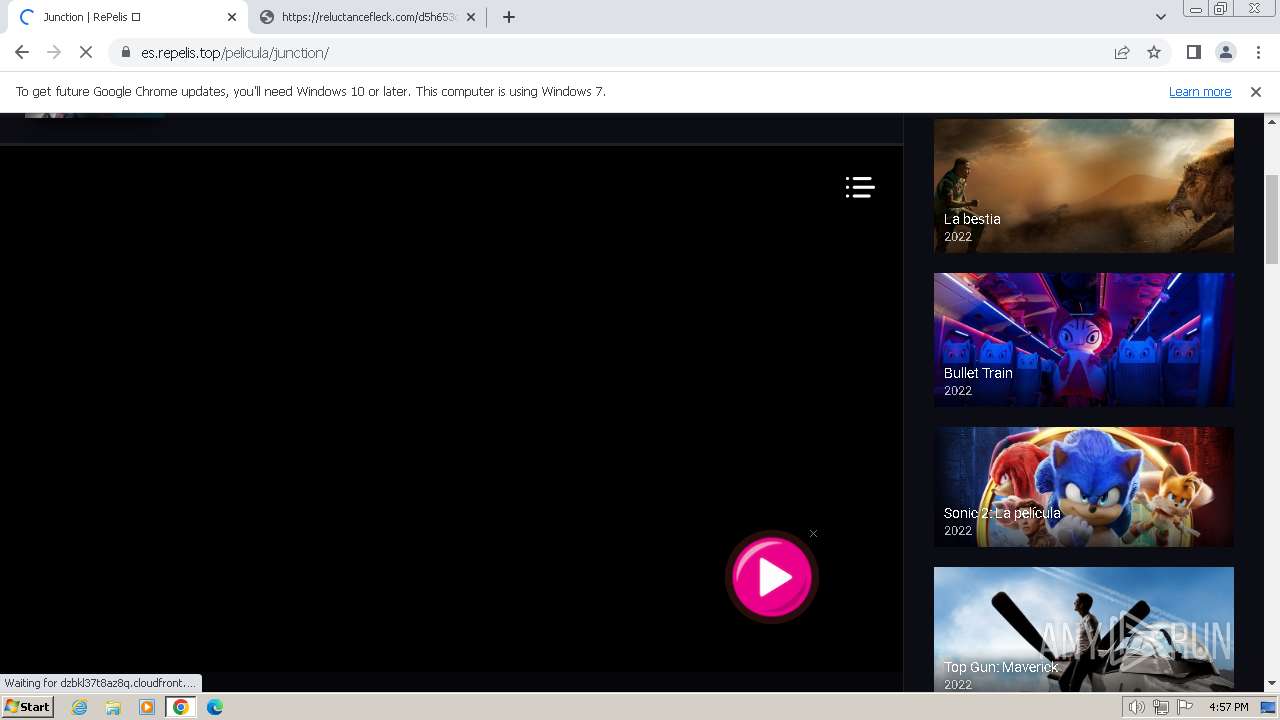Image resolution: width=1280 pixels, height=720 pixels.
Task: Open the player playlist menu icon
Action: 860,187
